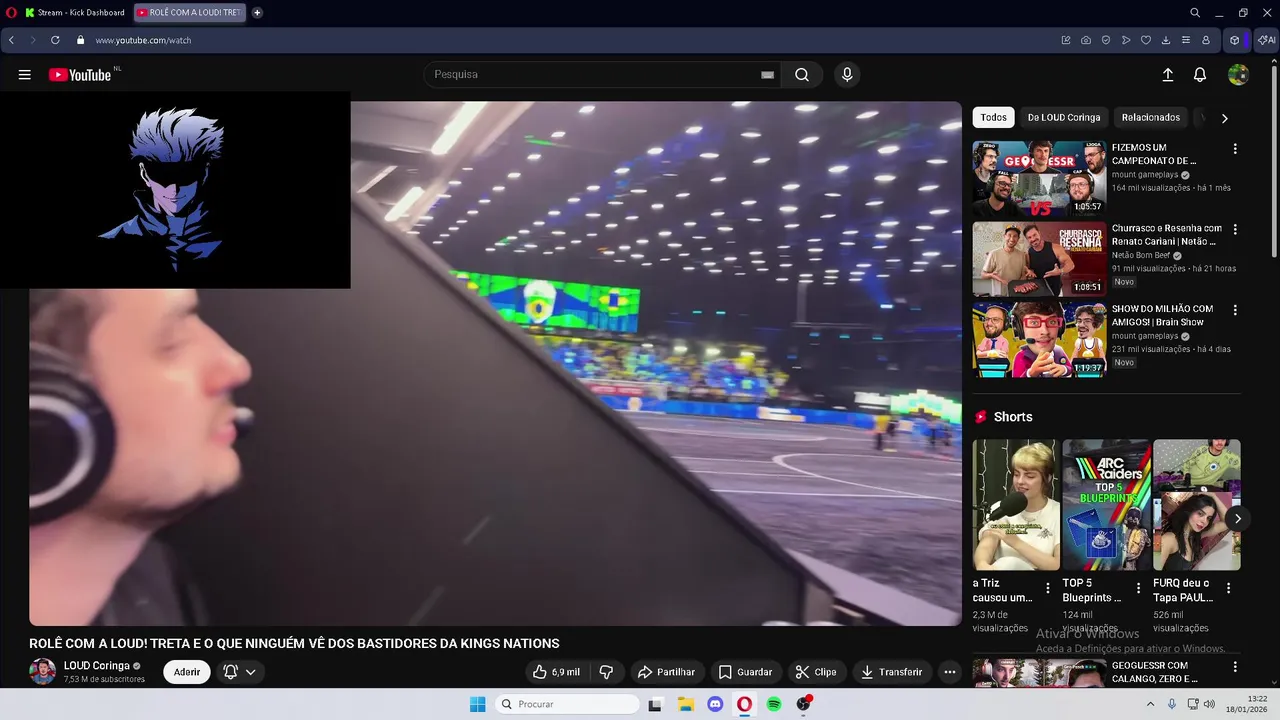Open options for FIZEMOS UM CAMPEONATO video

(1234, 149)
